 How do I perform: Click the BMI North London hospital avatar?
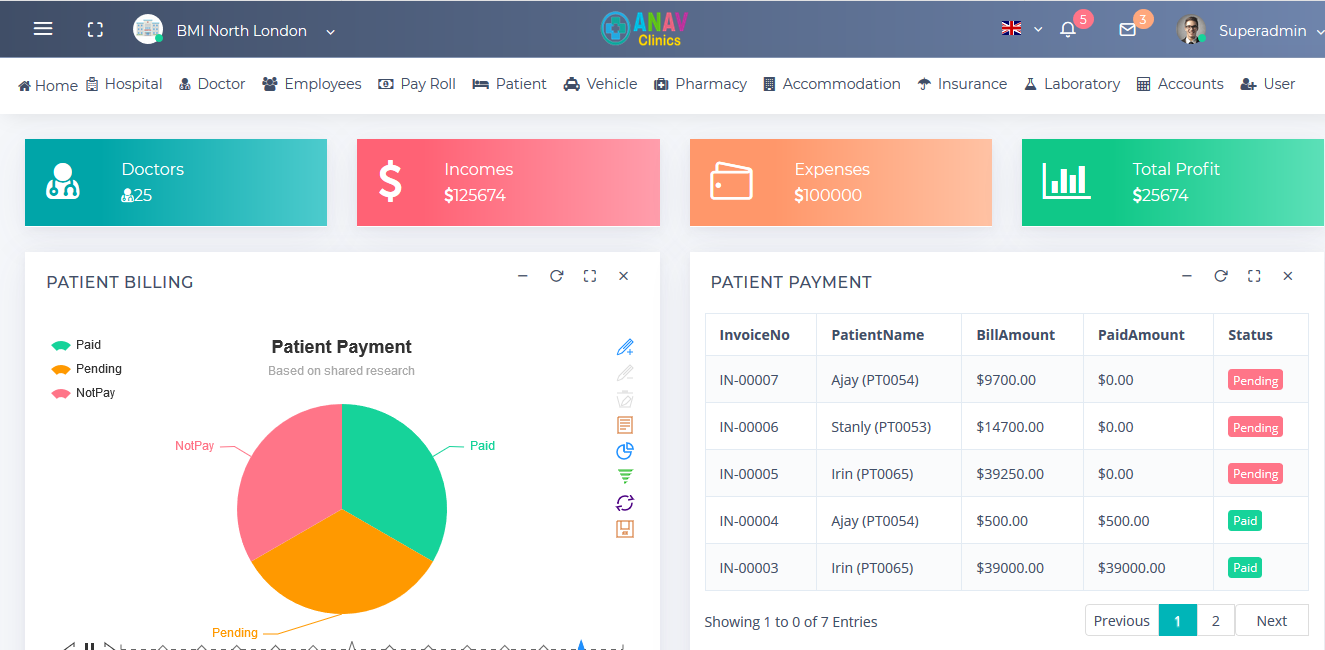click(148, 29)
